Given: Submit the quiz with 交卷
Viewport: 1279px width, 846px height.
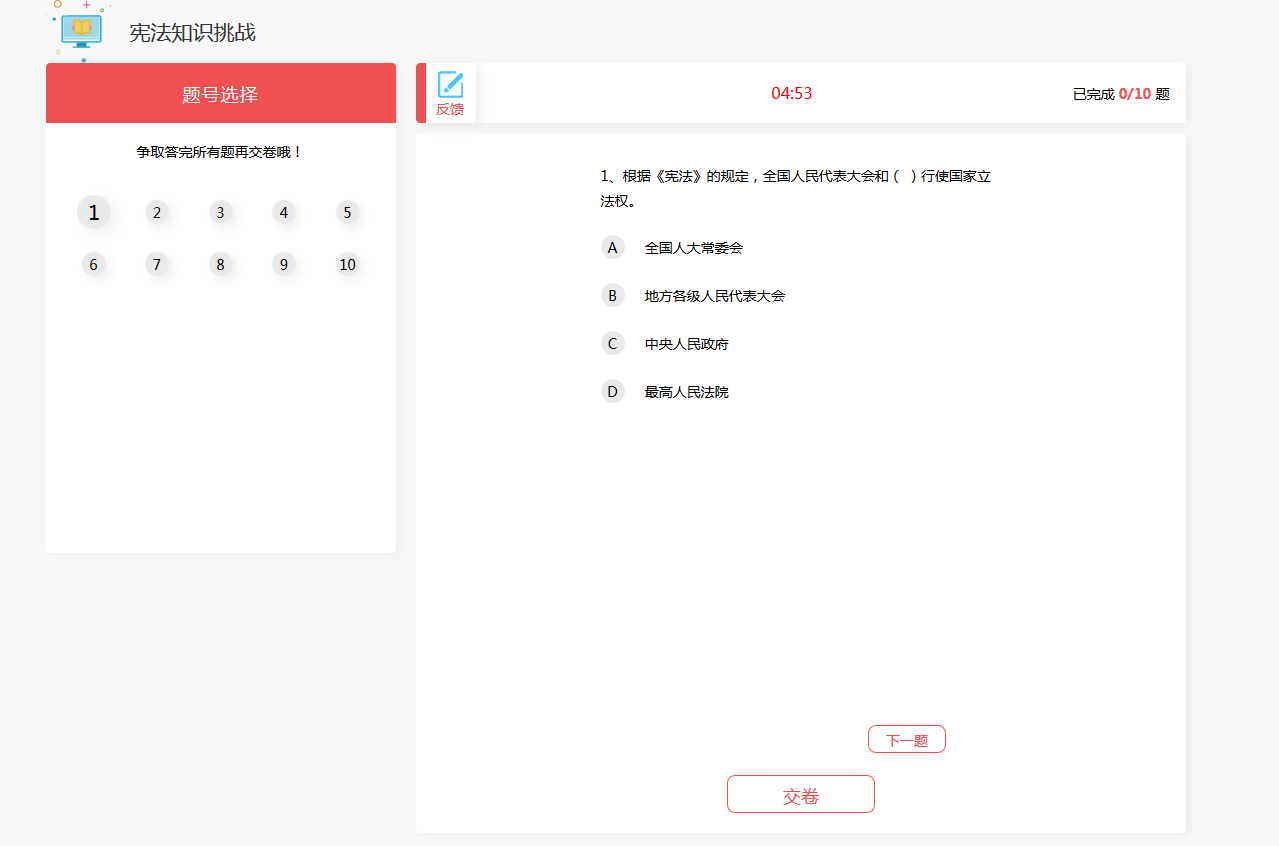Looking at the screenshot, I should pyautogui.click(x=800, y=793).
